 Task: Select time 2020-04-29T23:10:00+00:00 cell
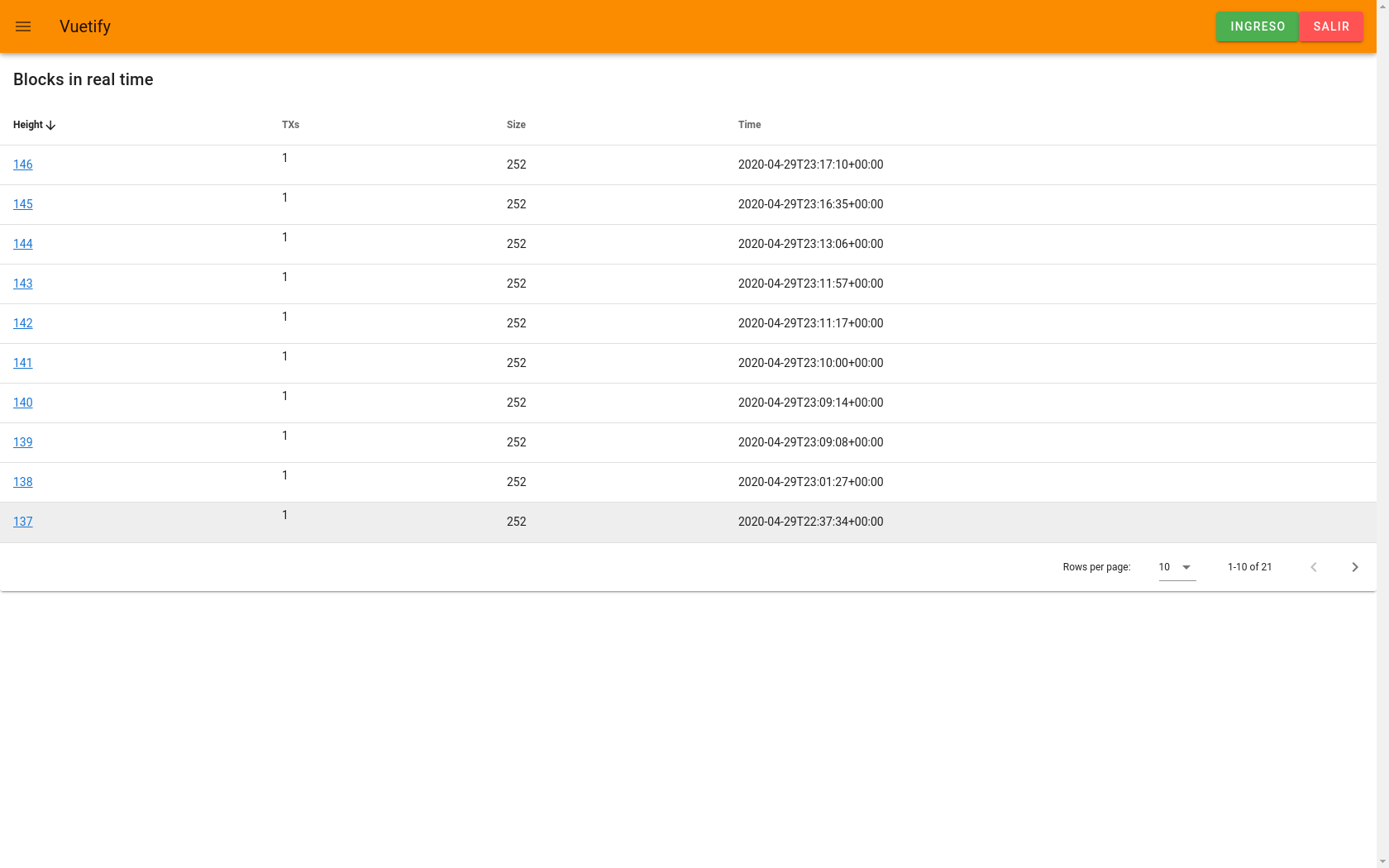point(810,363)
